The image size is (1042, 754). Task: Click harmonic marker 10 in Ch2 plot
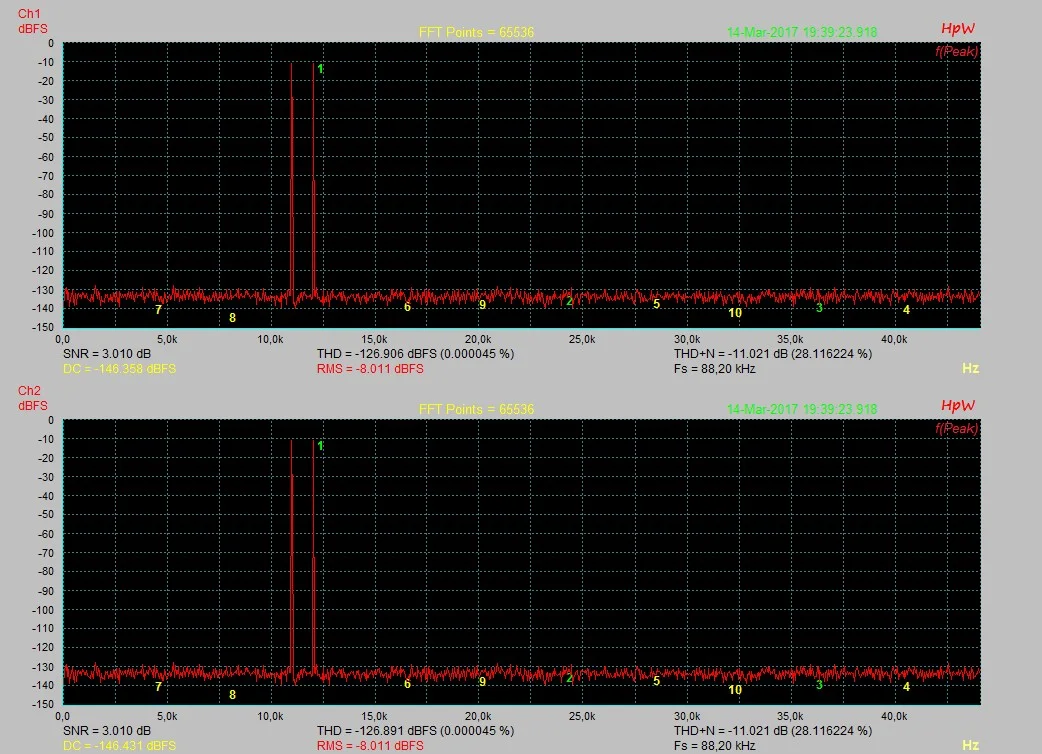(x=735, y=690)
